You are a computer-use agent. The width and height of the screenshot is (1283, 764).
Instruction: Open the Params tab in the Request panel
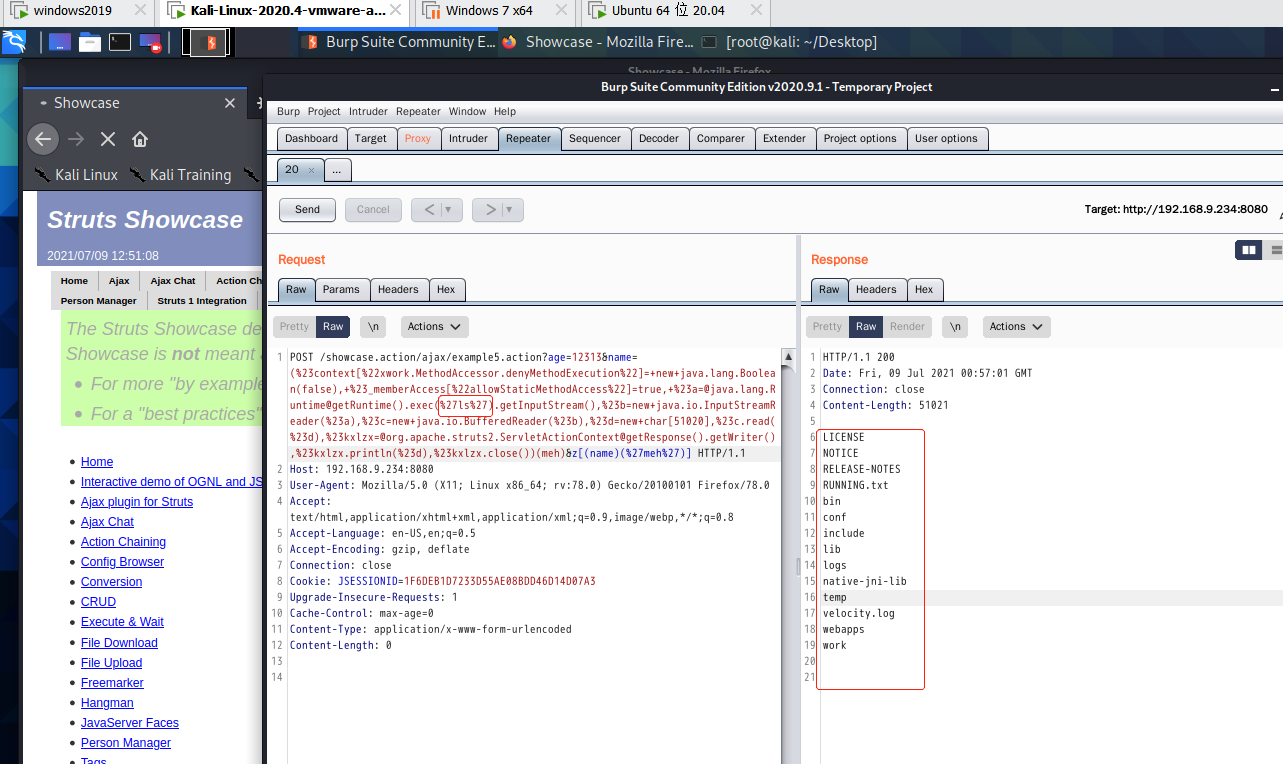[341, 289]
